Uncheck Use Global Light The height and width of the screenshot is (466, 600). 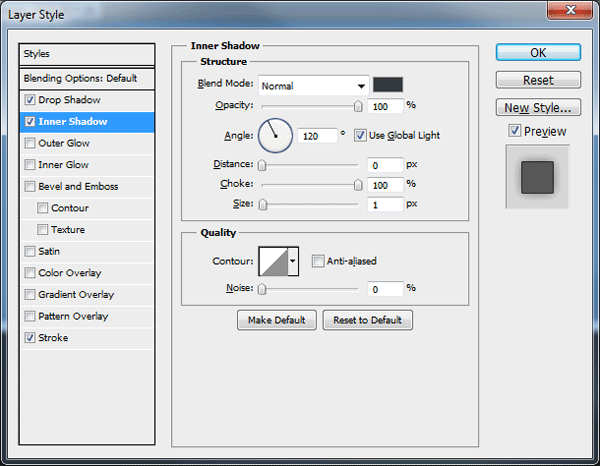[x=360, y=135]
